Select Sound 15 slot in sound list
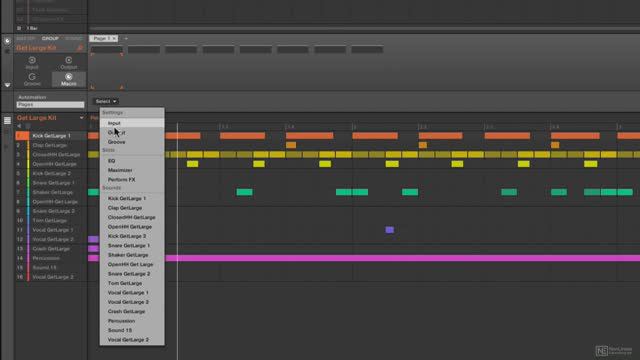Image resolution: width=640 pixels, height=360 pixels. click(44, 267)
